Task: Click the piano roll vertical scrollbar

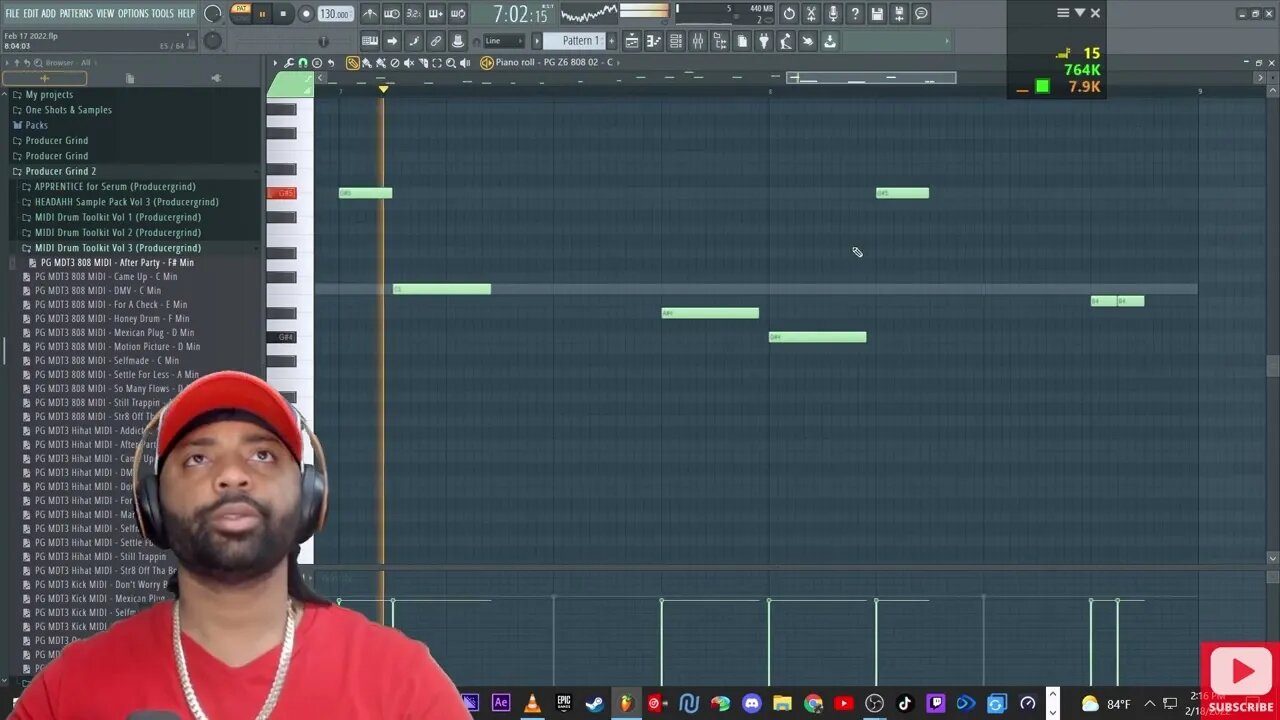Action: (1272, 365)
